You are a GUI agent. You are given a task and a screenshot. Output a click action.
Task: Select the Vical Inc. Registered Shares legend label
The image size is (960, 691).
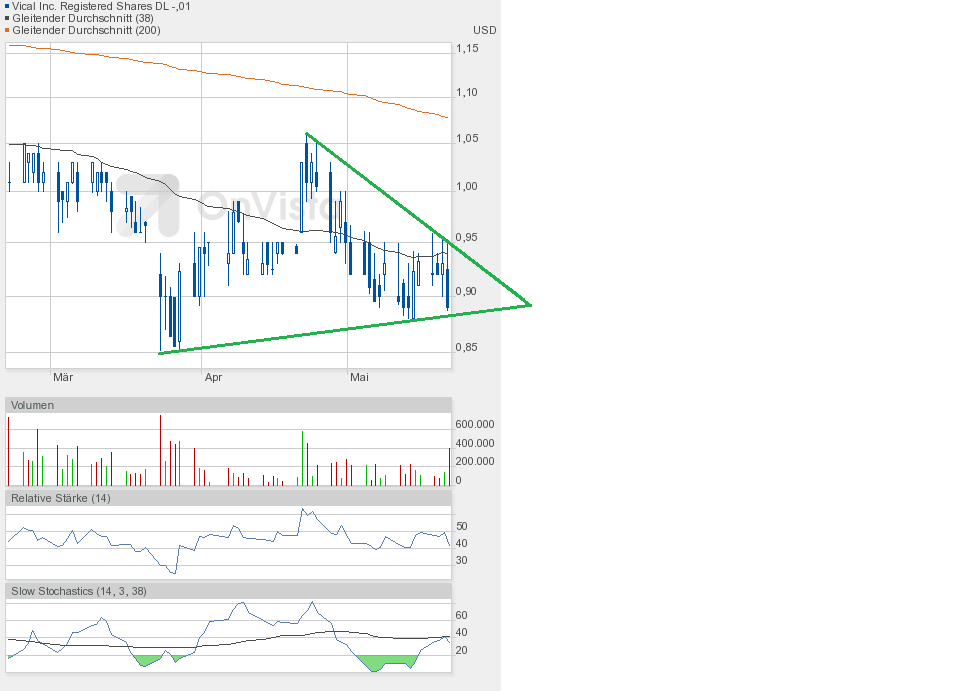pyautogui.click(x=101, y=6)
